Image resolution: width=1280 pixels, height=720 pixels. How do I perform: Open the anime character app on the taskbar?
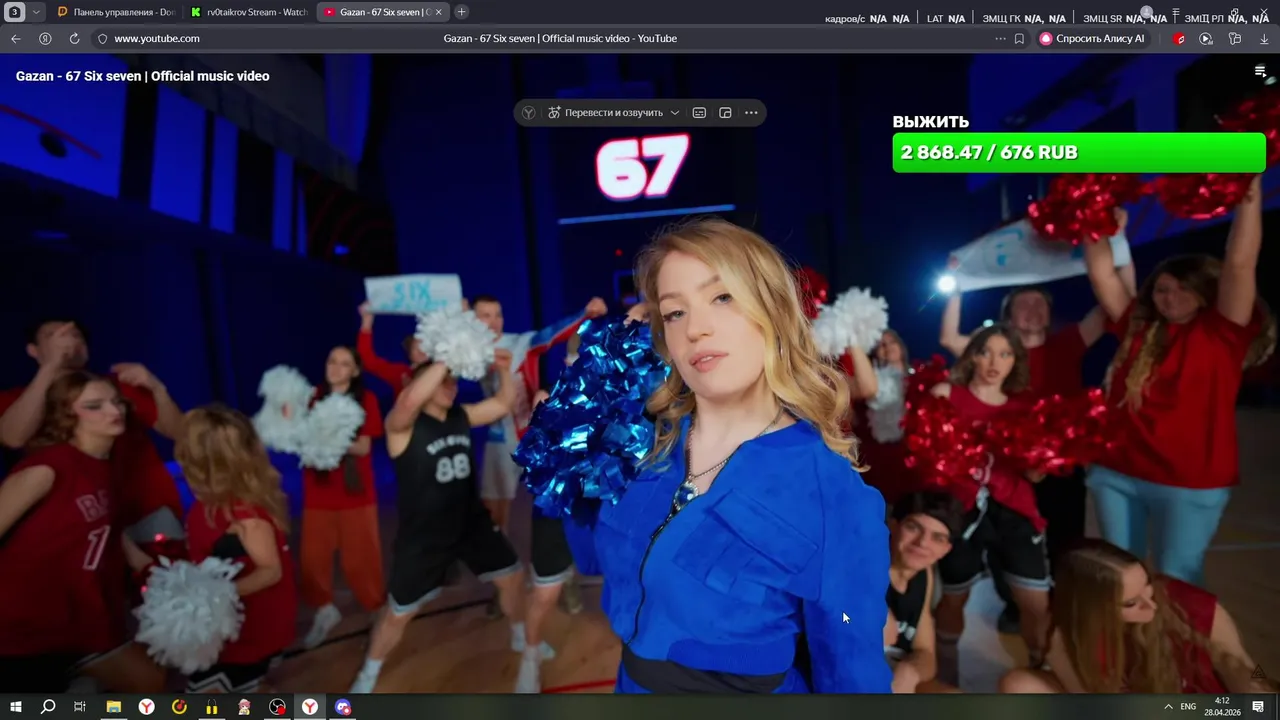coord(244,707)
